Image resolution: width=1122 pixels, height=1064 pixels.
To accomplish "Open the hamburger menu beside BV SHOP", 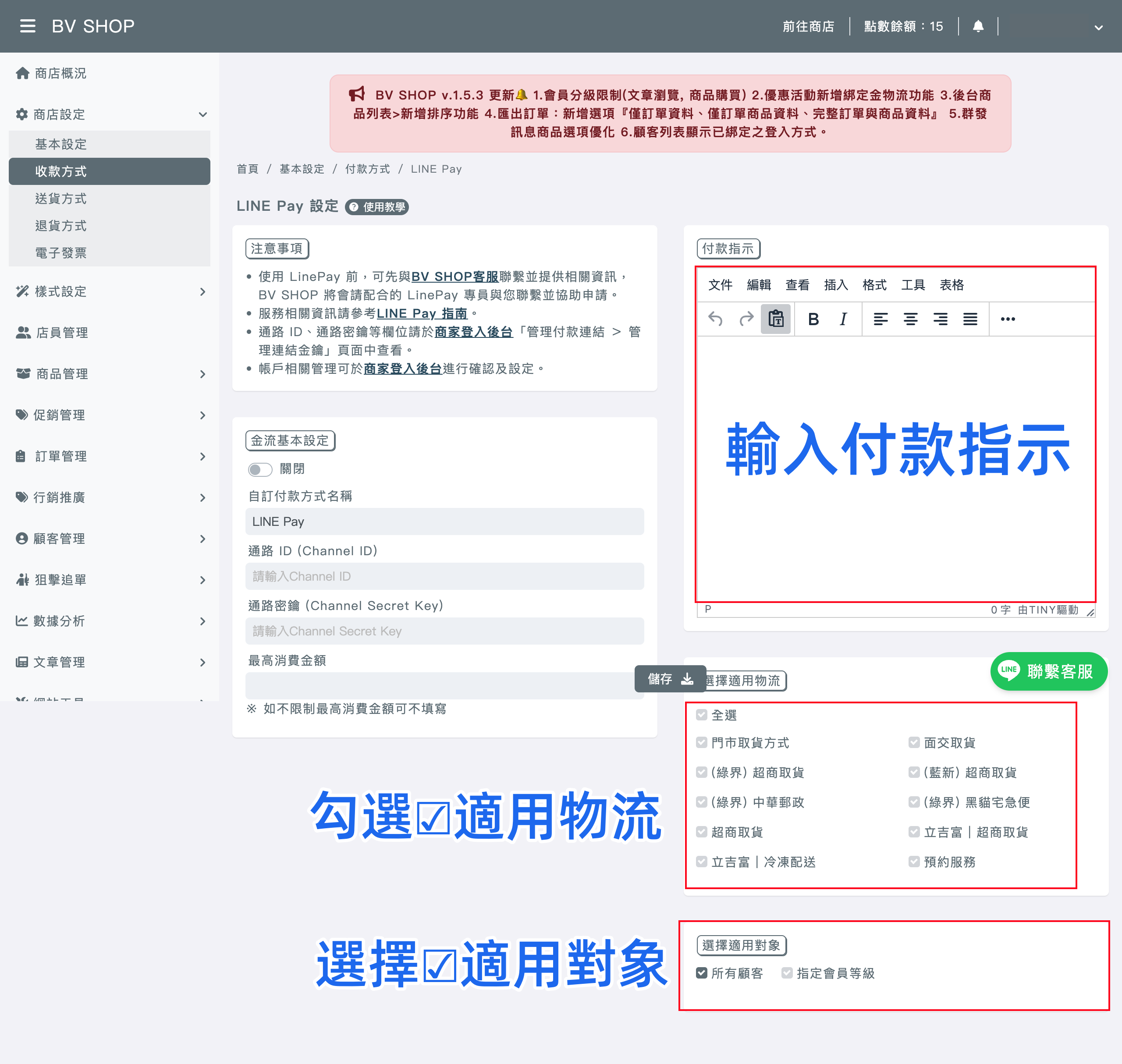I will click(27, 26).
